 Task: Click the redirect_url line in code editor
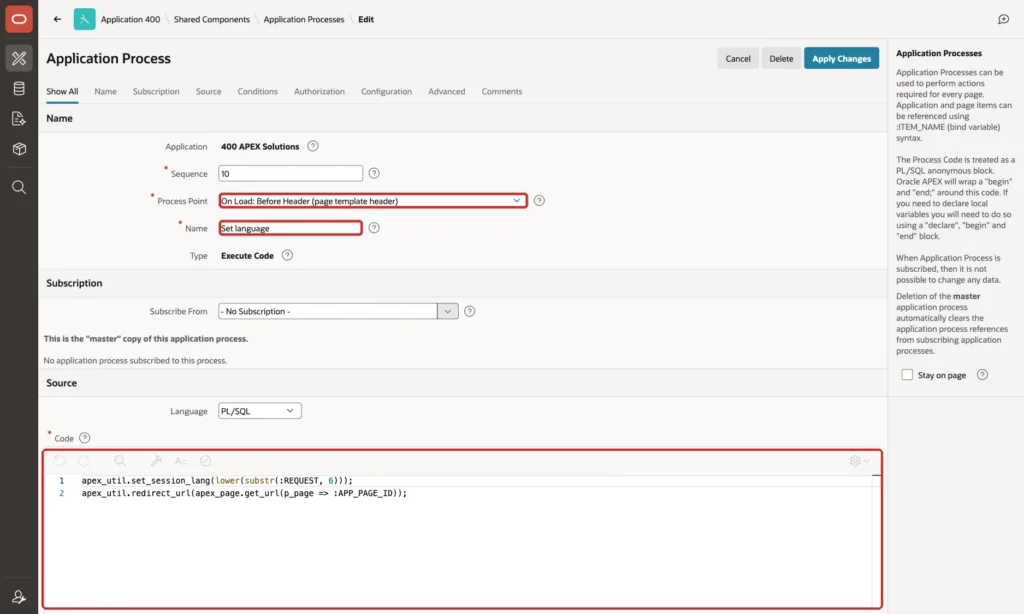[244, 493]
